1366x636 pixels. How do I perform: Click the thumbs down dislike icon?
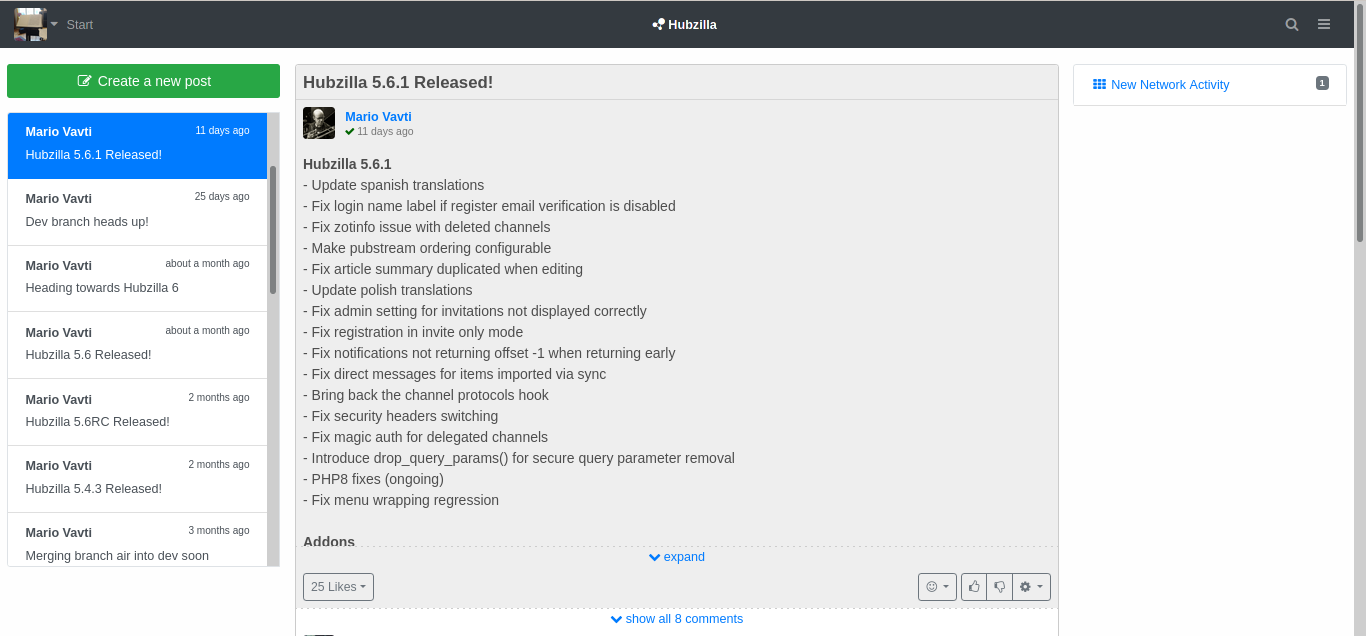[999, 587]
